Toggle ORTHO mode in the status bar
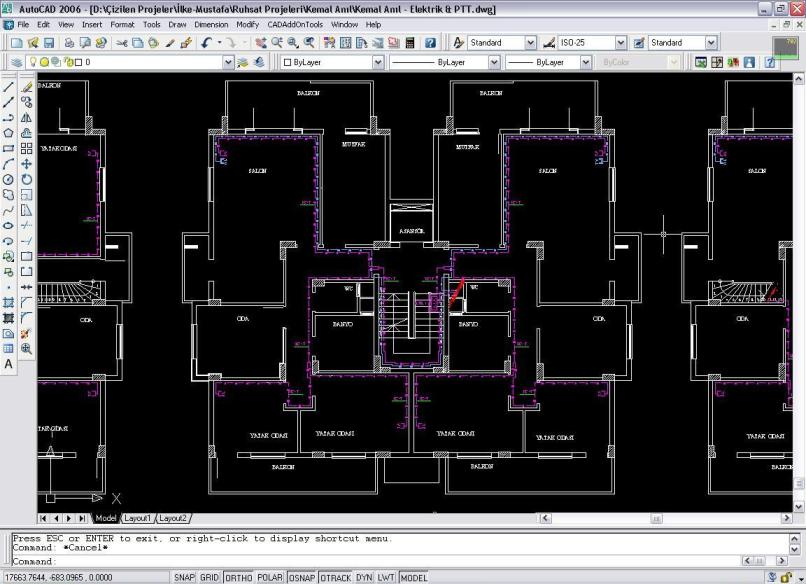The width and height of the screenshot is (806, 584). pos(238,578)
